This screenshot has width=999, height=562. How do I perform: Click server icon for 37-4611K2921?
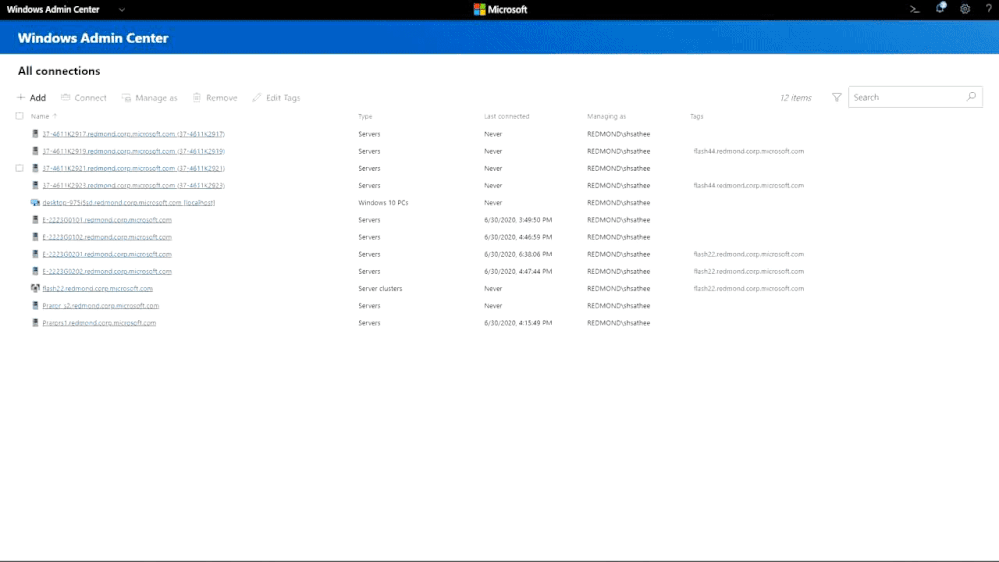pyautogui.click(x=35, y=168)
